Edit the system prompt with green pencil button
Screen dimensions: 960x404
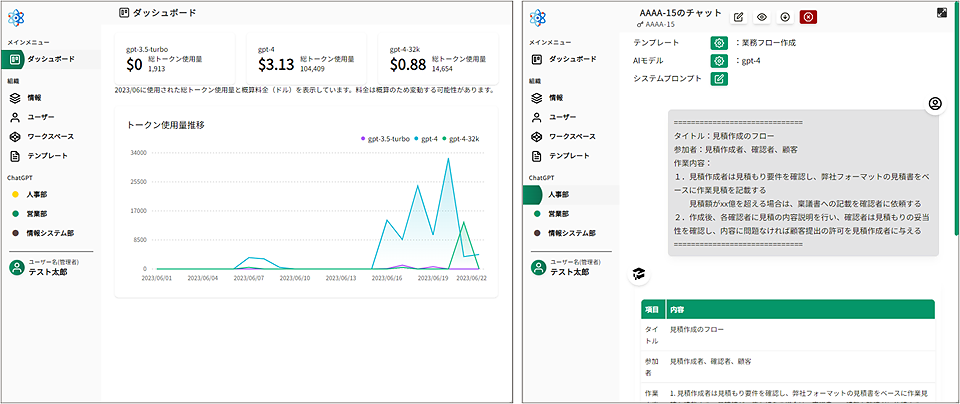coord(718,79)
